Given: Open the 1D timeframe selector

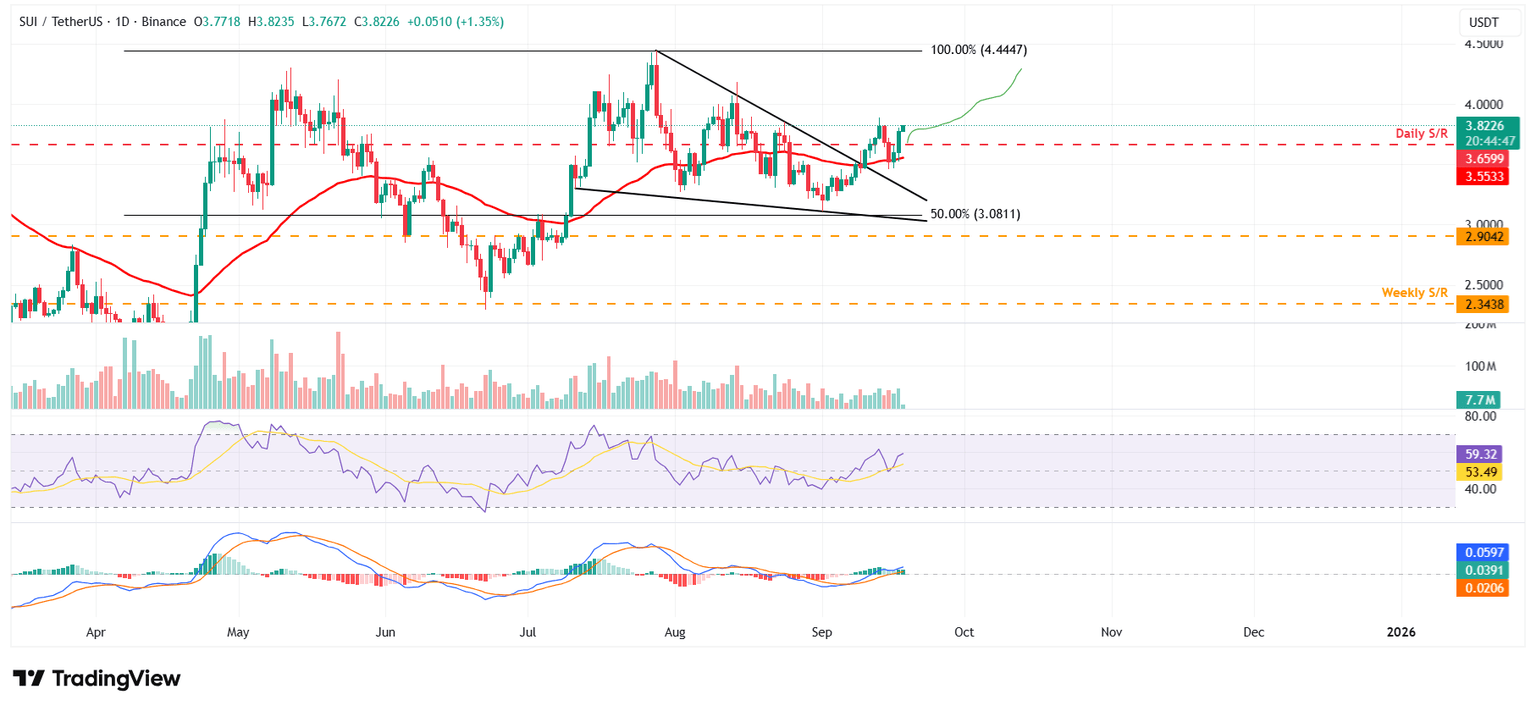Looking at the screenshot, I should coord(122,21).
